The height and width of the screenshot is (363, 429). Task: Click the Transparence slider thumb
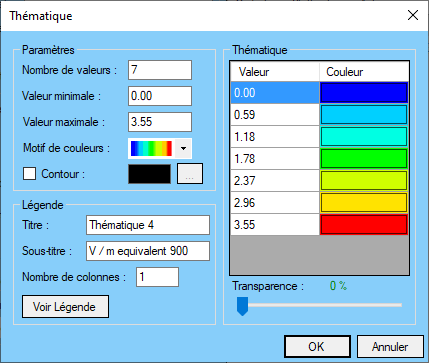coord(242,306)
